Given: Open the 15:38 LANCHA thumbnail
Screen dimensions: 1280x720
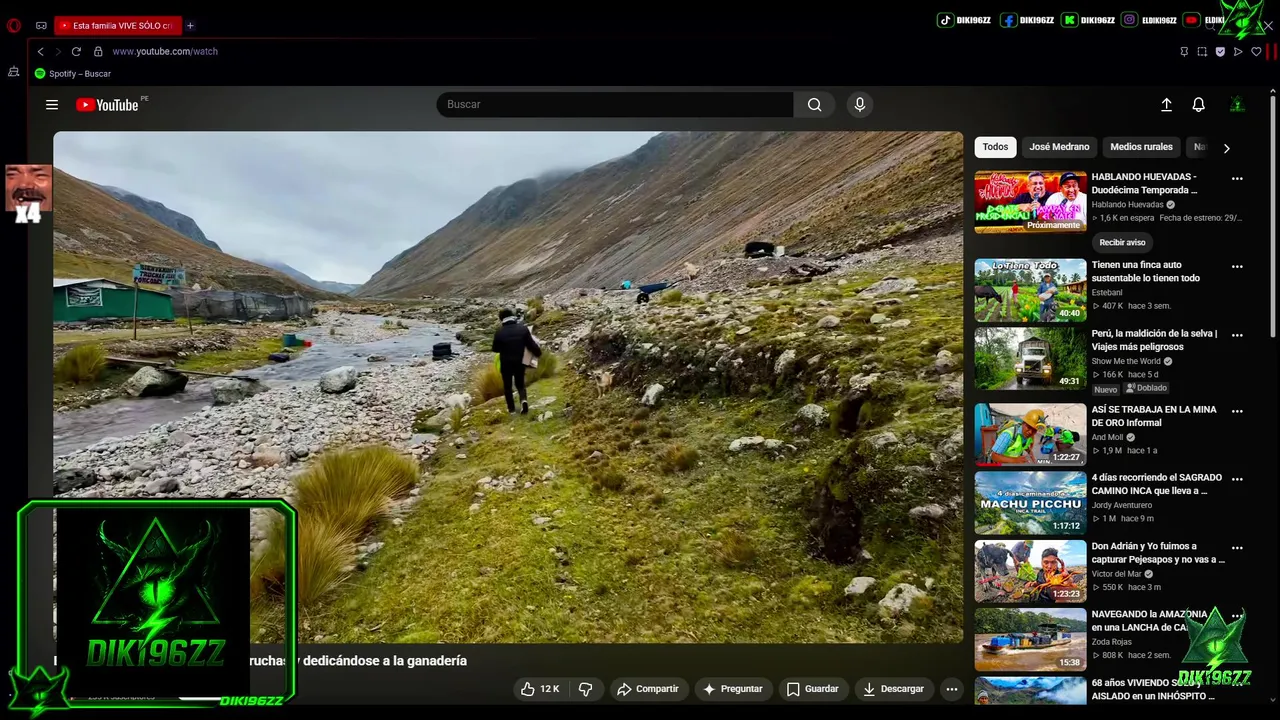Looking at the screenshot, I should pos(1030,639).
